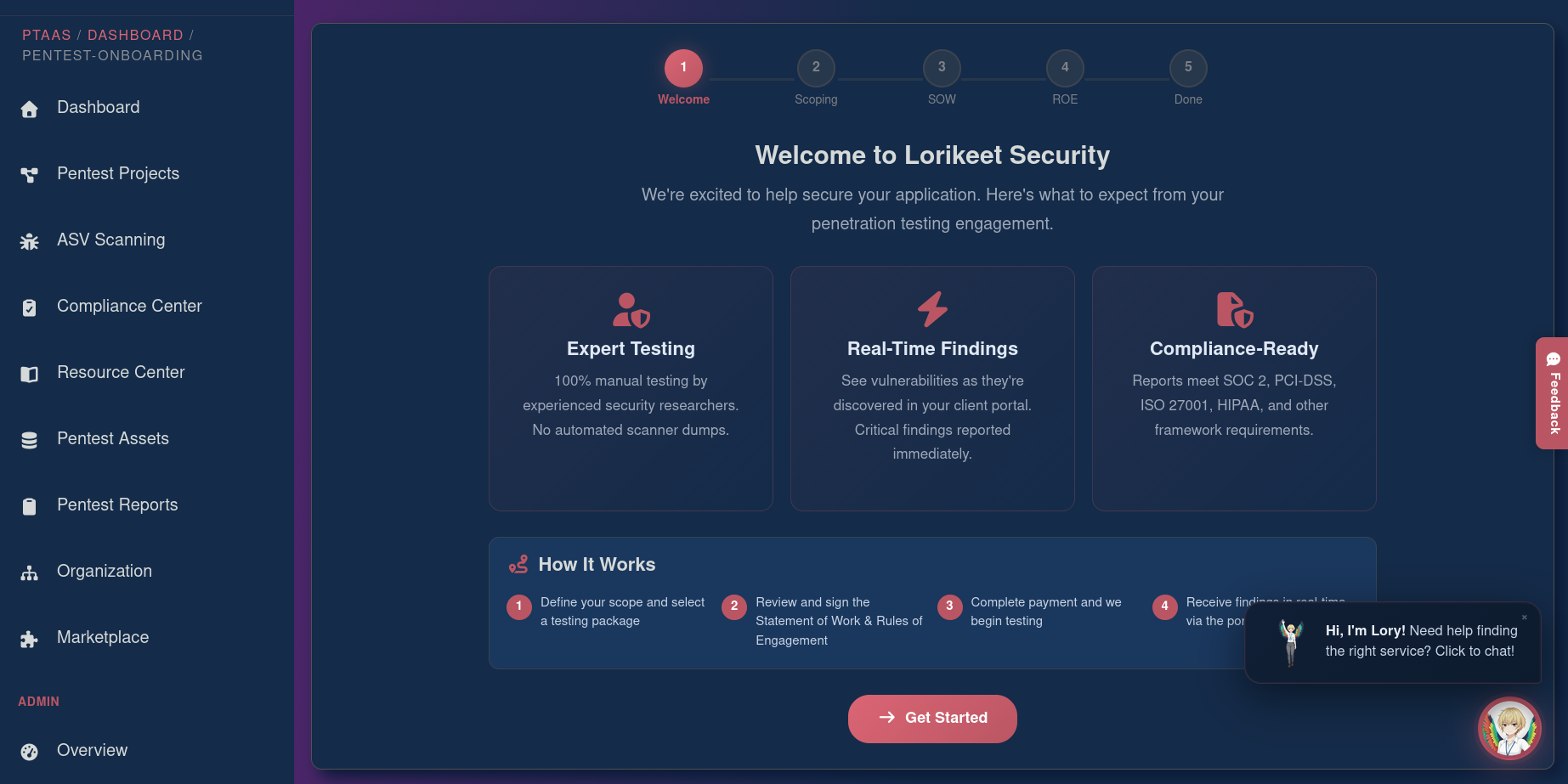Open the Dashboard from the sidebar
Viewport: 1568px width, 784px height.
tap(30, 108)
